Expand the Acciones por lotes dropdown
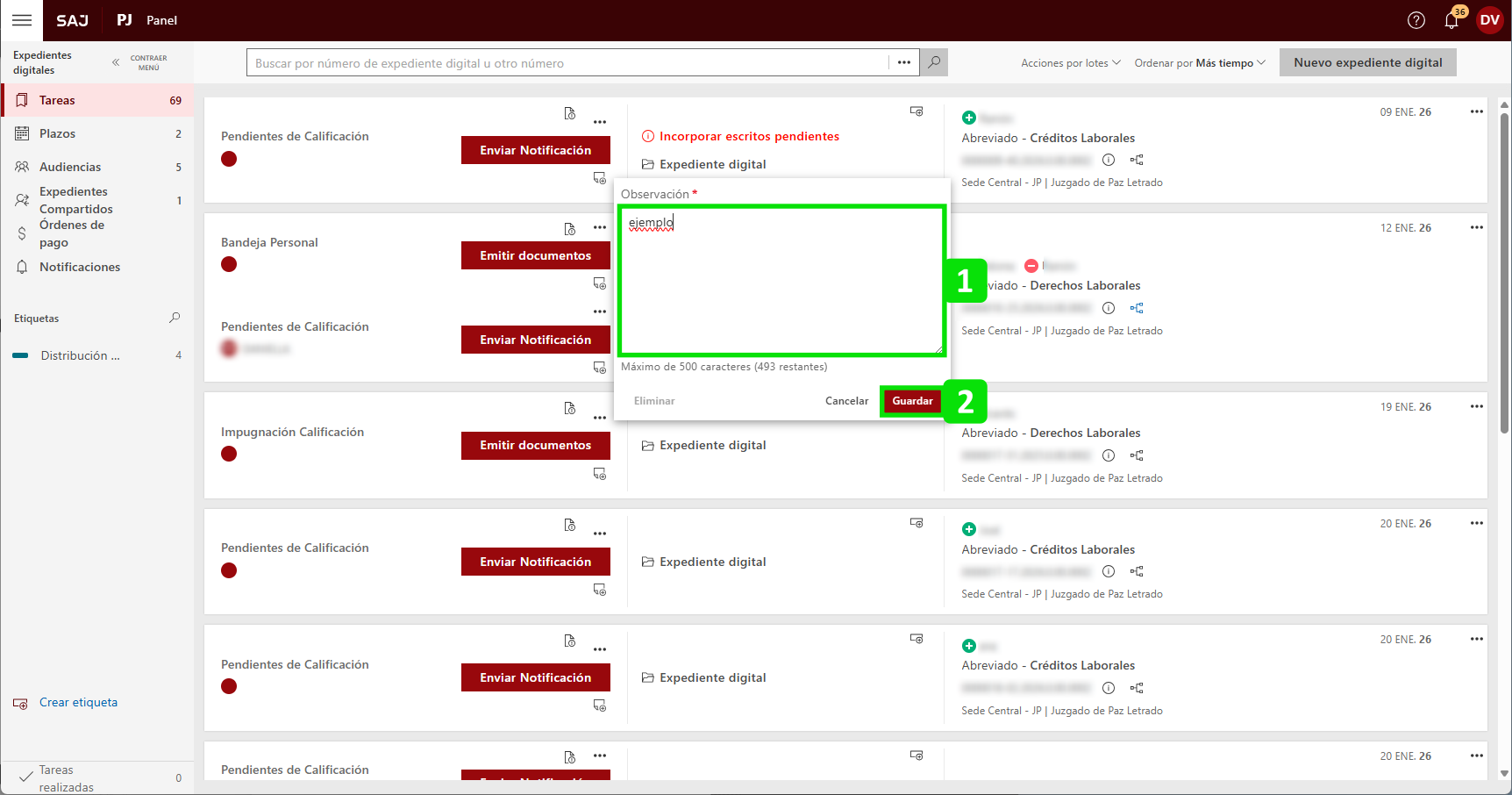1512x795 pixels. 1070,63
